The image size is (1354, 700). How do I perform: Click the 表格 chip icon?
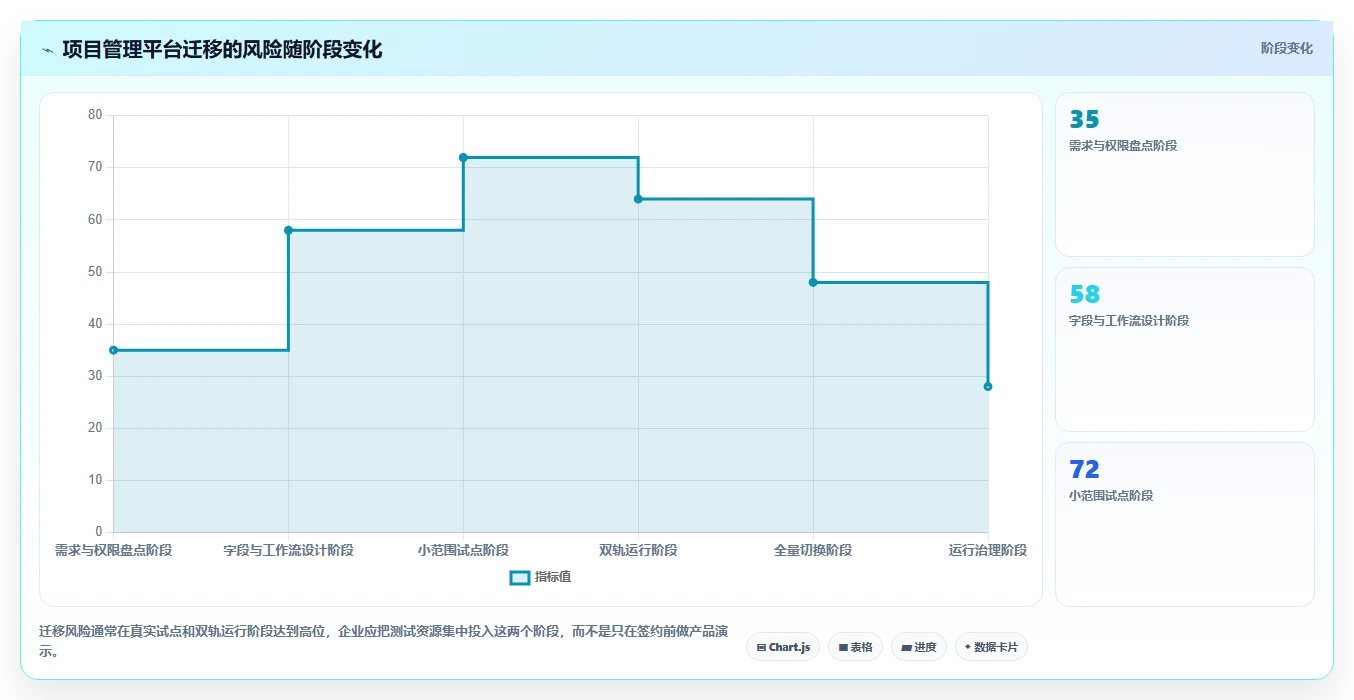[x=843, y=648]
